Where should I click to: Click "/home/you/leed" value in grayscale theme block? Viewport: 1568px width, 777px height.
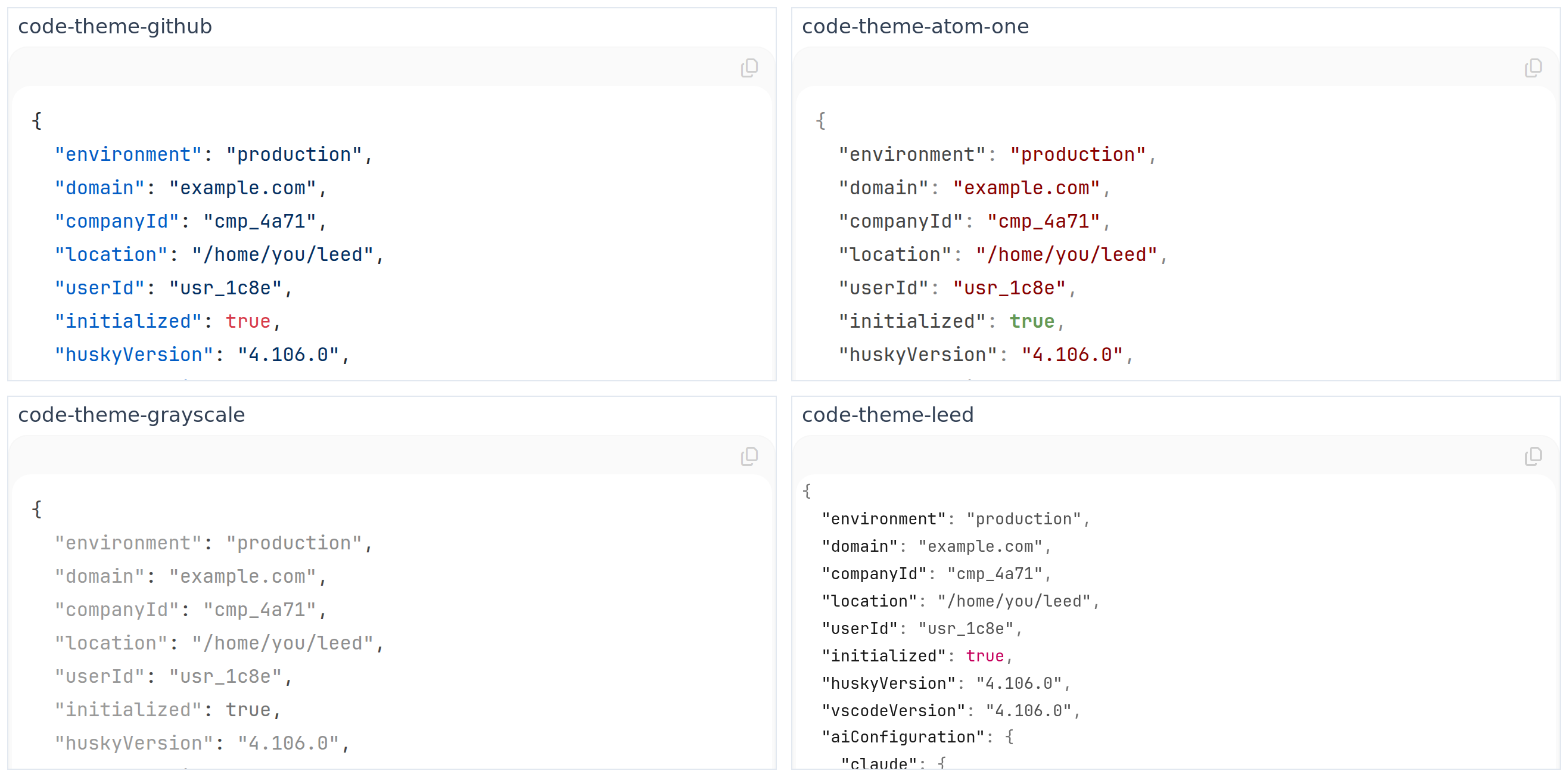pyautogui.click(x=282, y=644)
